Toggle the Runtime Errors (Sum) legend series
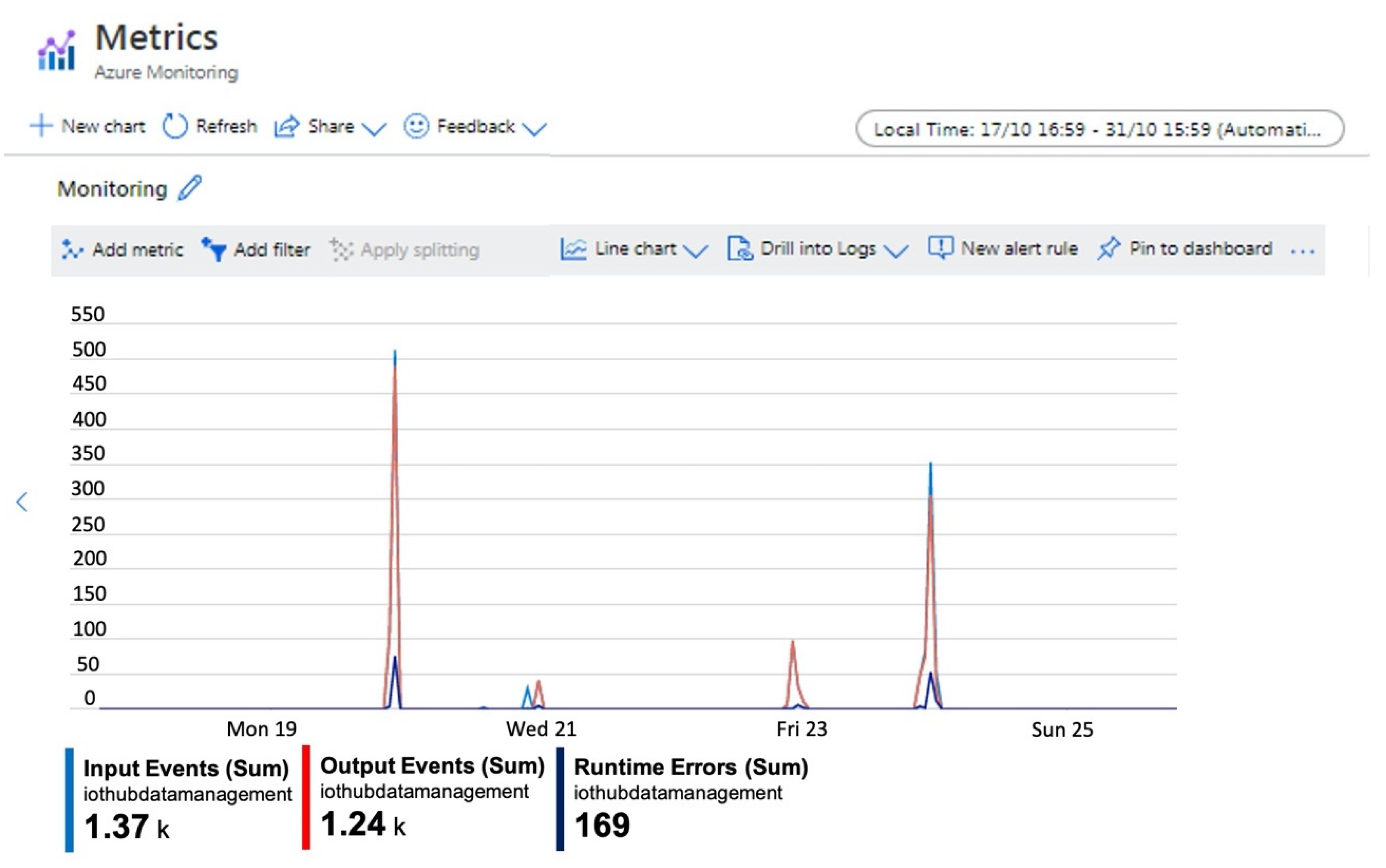 coord(690,767)
